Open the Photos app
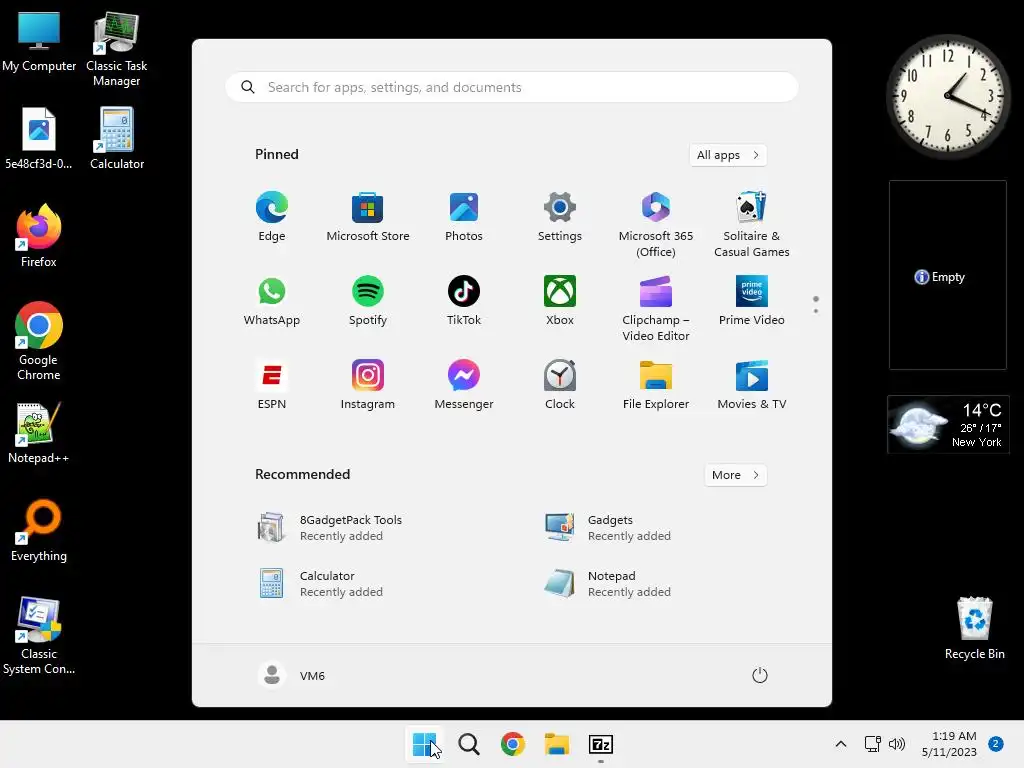 (464, 217)
